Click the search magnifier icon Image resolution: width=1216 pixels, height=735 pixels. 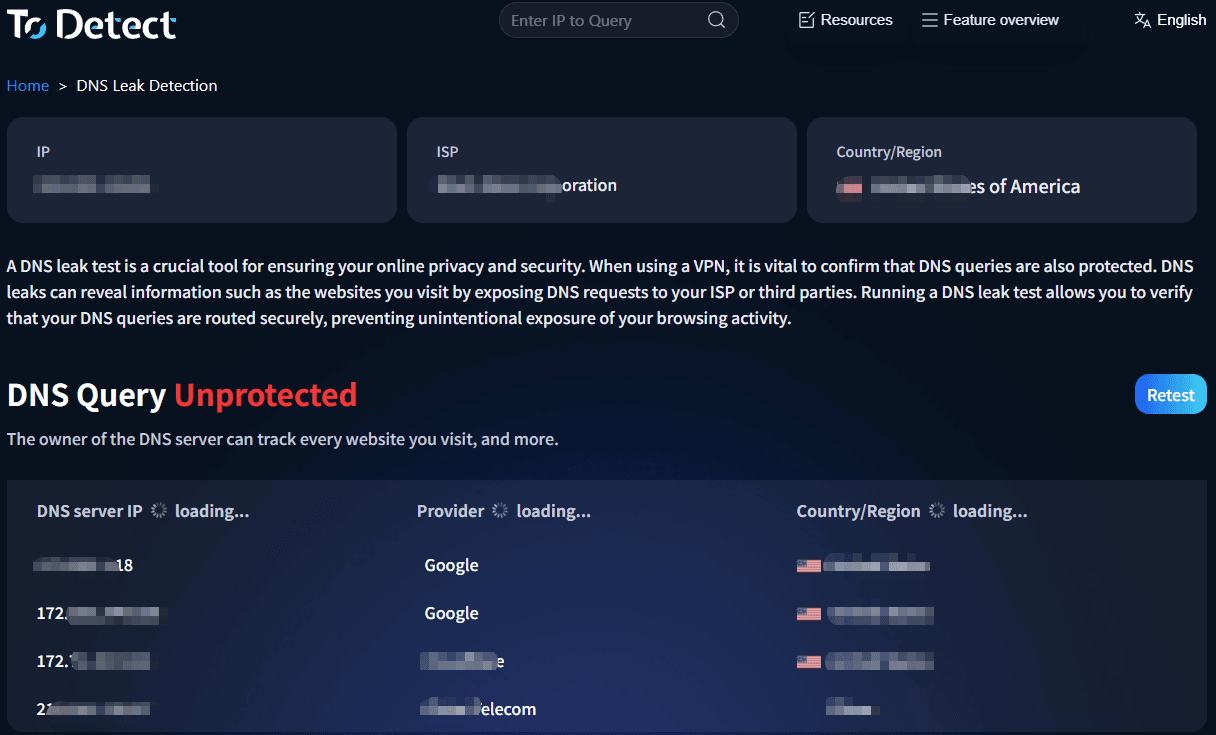[x=716, y=20]
